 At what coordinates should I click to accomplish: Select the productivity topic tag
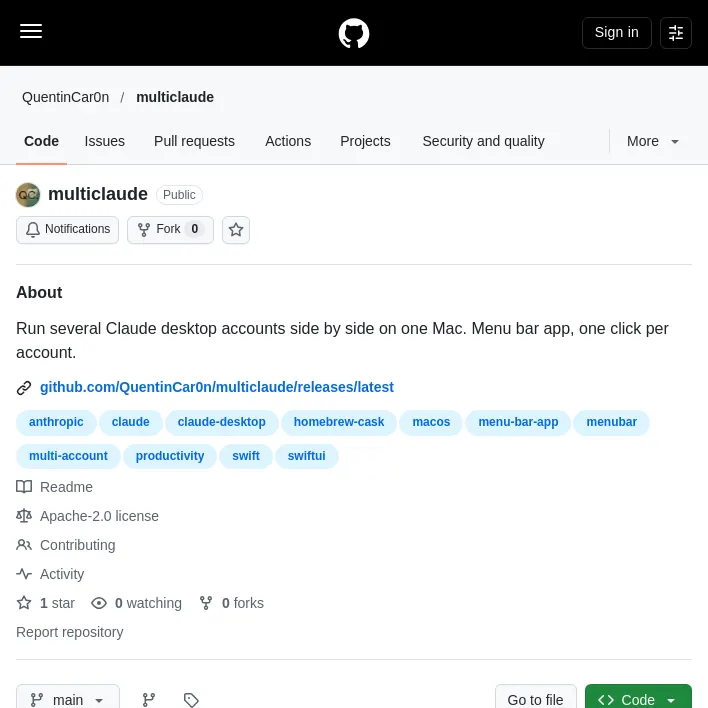coord(170,456)
